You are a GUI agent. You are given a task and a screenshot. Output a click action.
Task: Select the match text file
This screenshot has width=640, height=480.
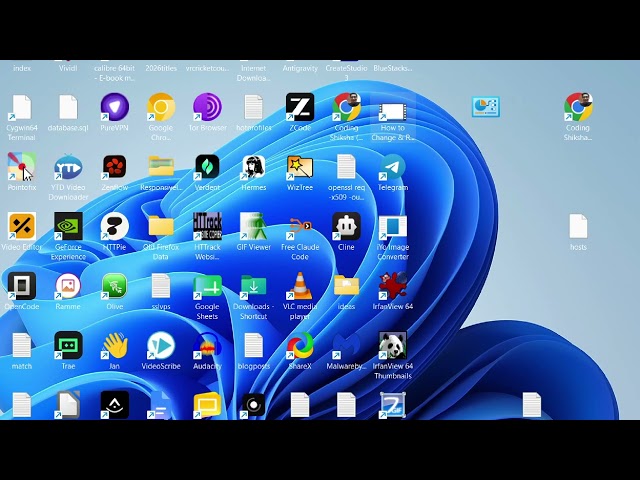tap(22, 345)
